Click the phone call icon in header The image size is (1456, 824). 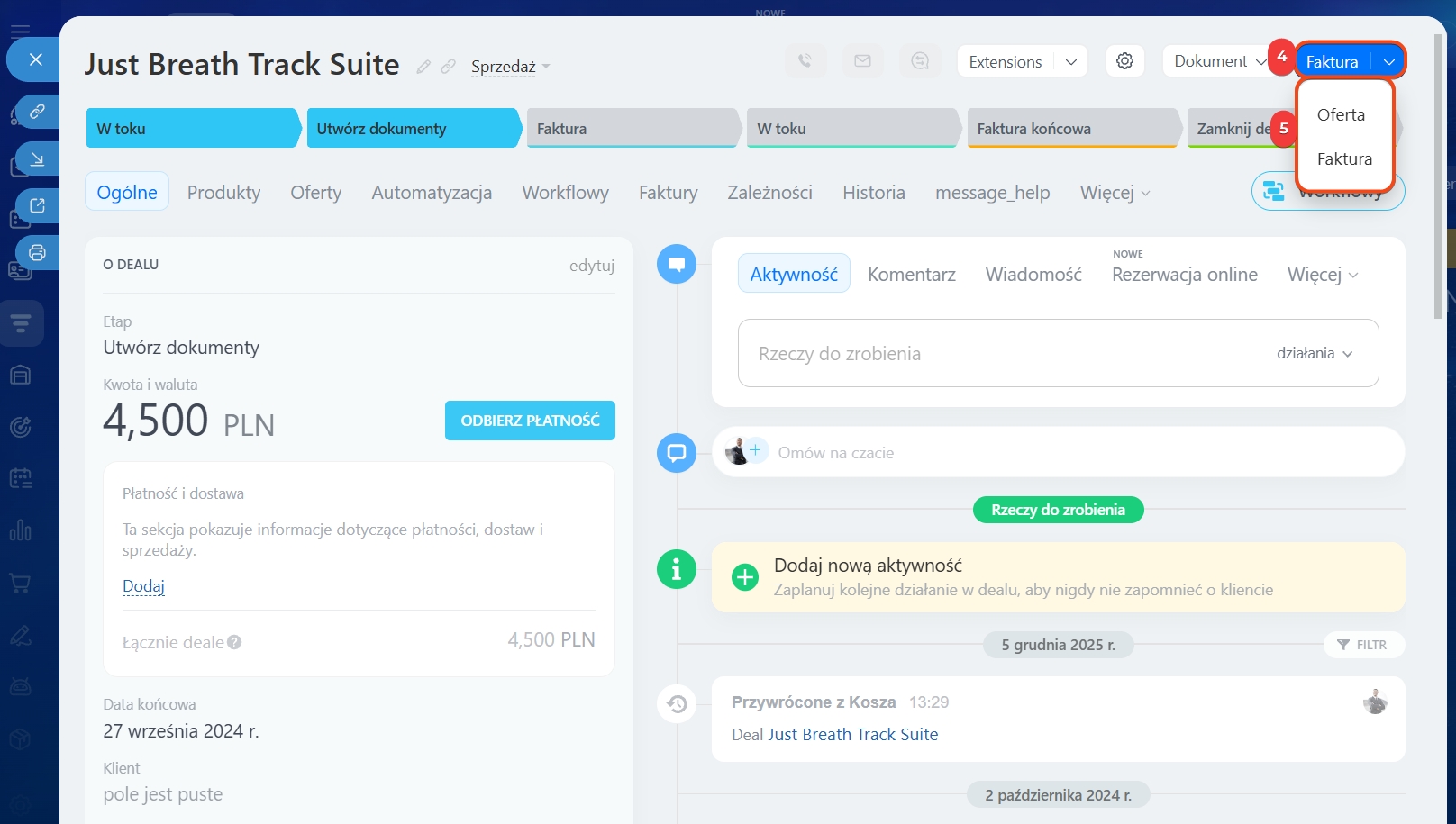(x=805, y=61)
